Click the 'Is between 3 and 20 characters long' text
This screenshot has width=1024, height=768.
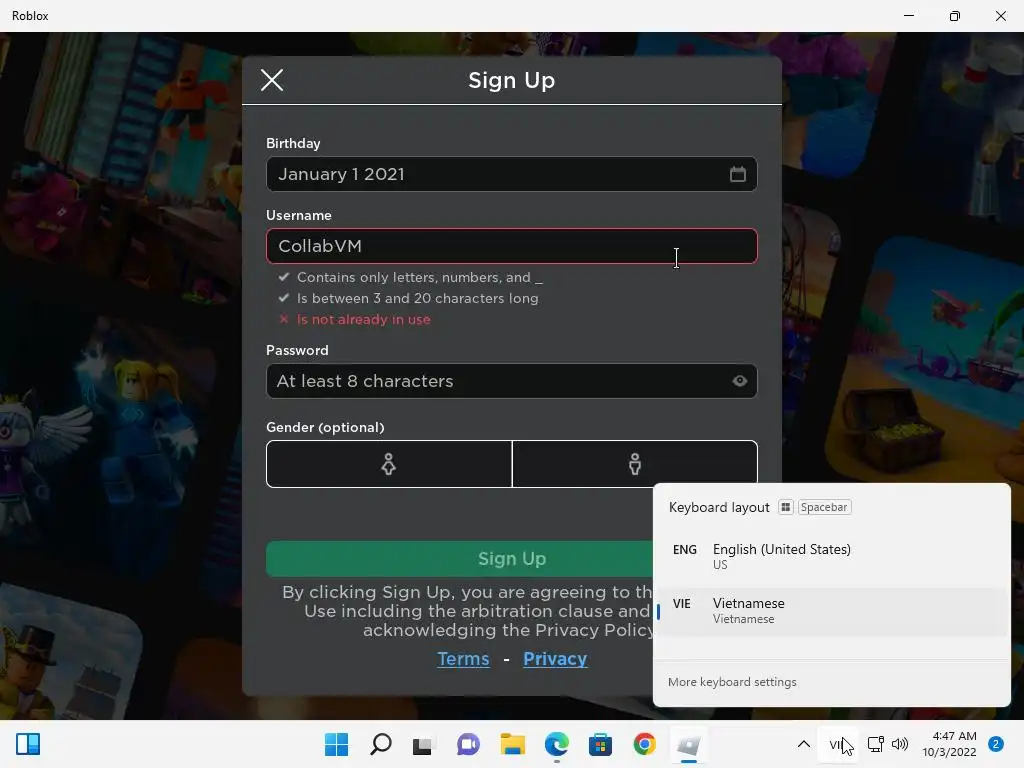click(x=418, y=298)
